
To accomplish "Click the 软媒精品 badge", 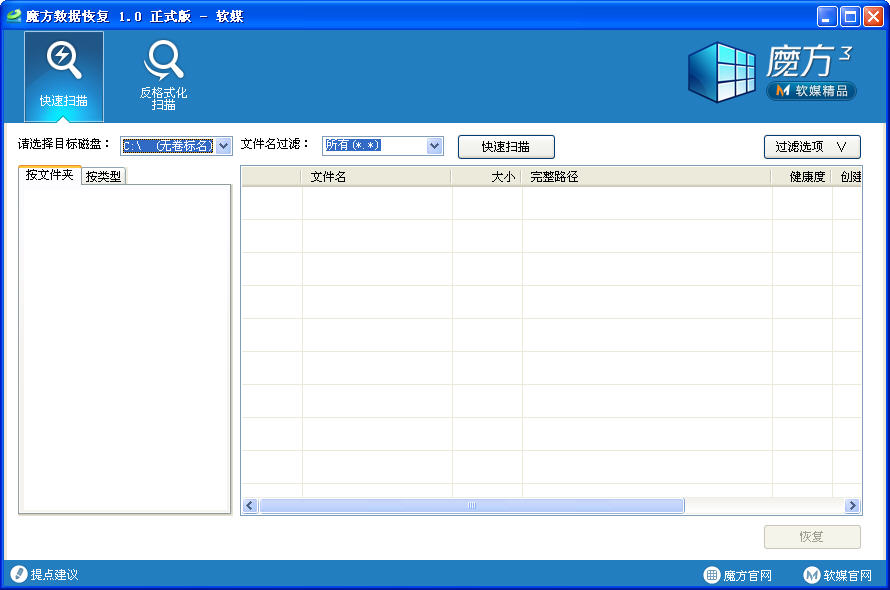I will point(811,91).
